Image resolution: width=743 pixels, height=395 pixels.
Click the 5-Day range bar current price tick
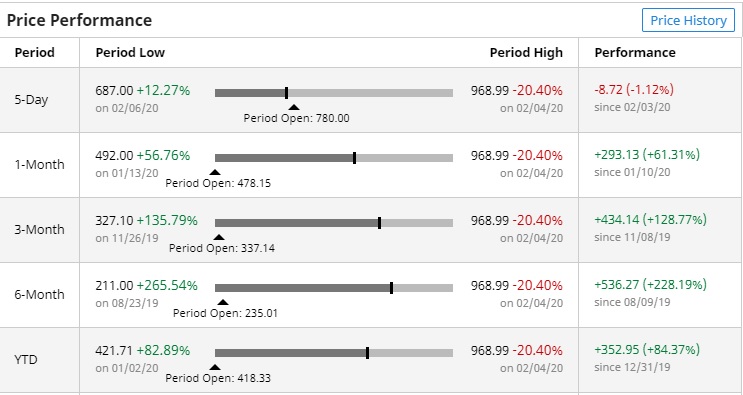(287, 93)
